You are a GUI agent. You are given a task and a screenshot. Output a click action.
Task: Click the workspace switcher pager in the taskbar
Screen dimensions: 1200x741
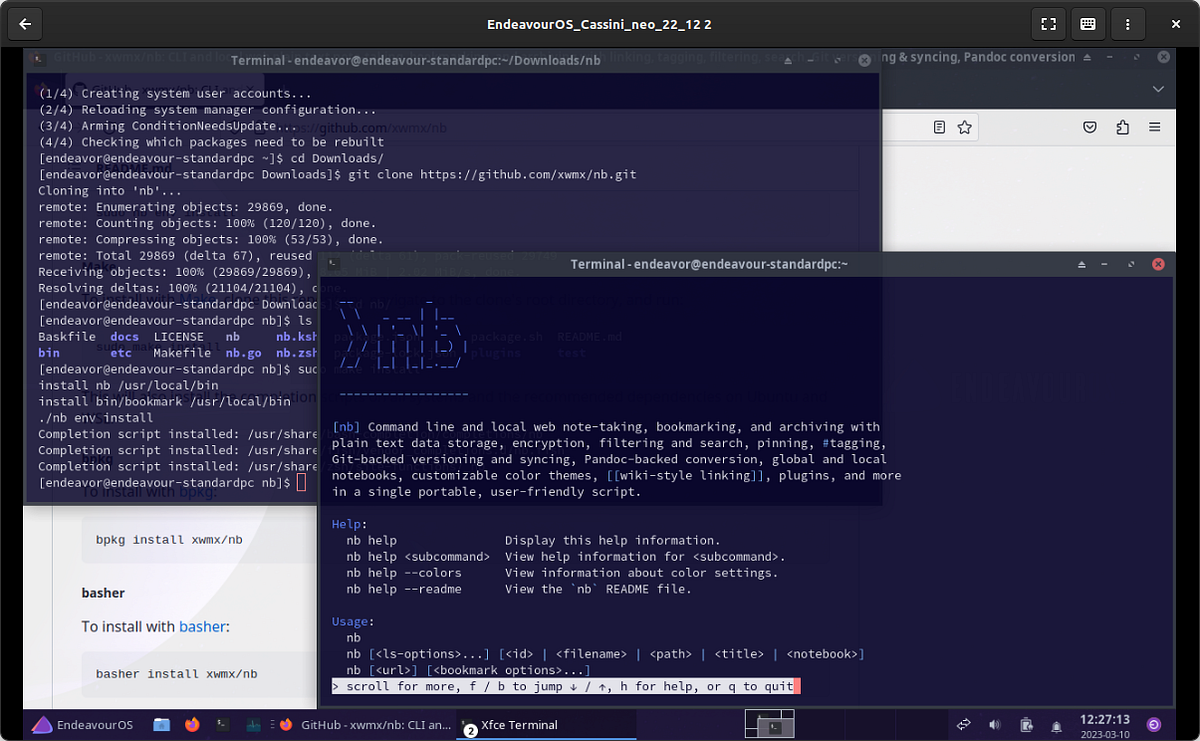tap(770, 723)
